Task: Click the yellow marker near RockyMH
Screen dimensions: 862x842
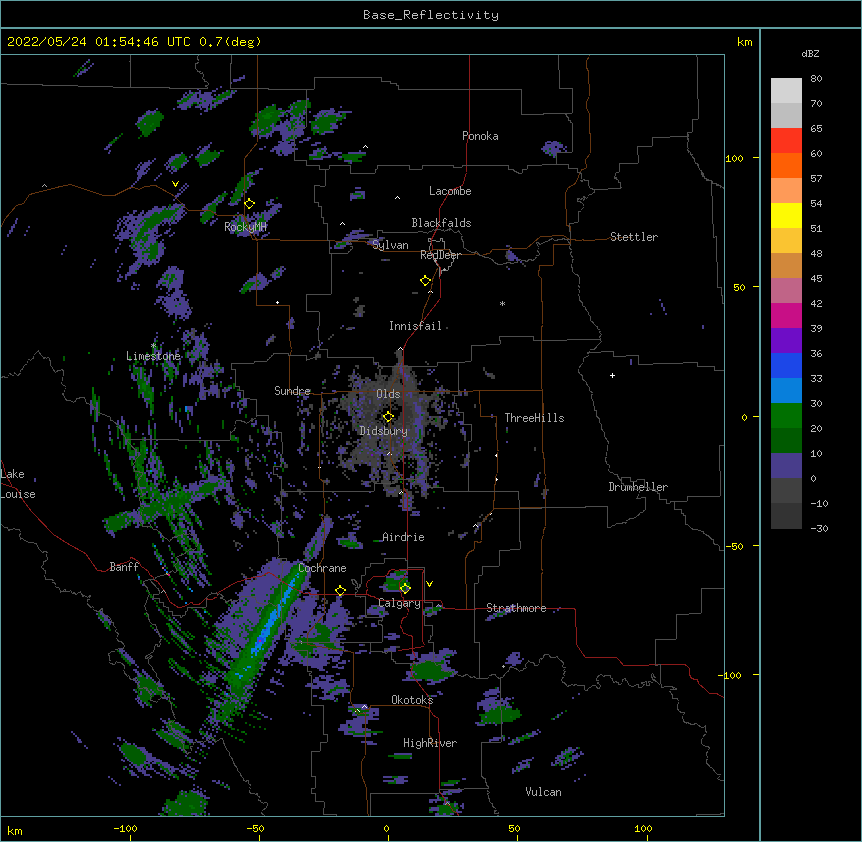Action: (250, 204)
